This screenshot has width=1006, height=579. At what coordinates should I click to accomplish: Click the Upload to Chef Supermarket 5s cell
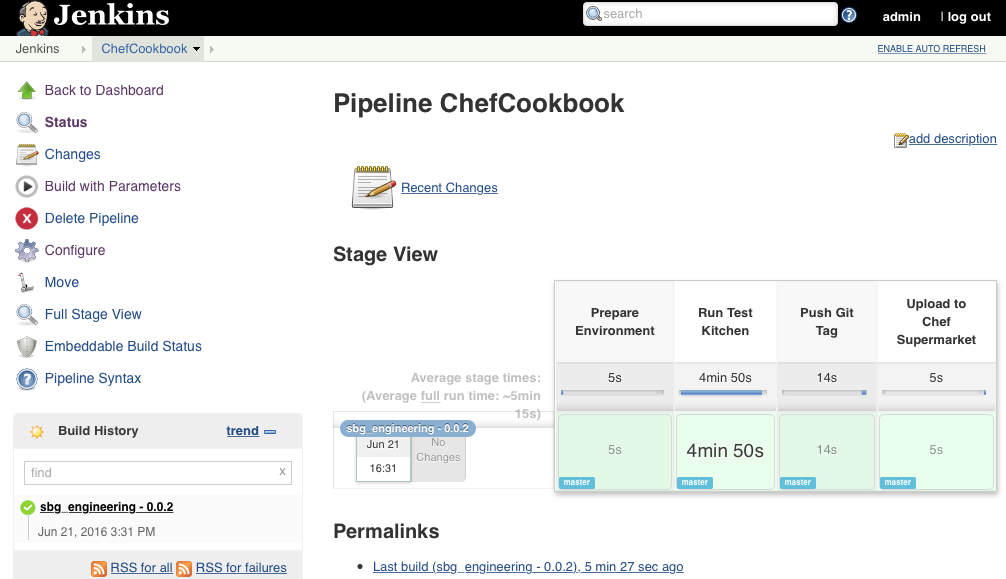tap(936, 452)
